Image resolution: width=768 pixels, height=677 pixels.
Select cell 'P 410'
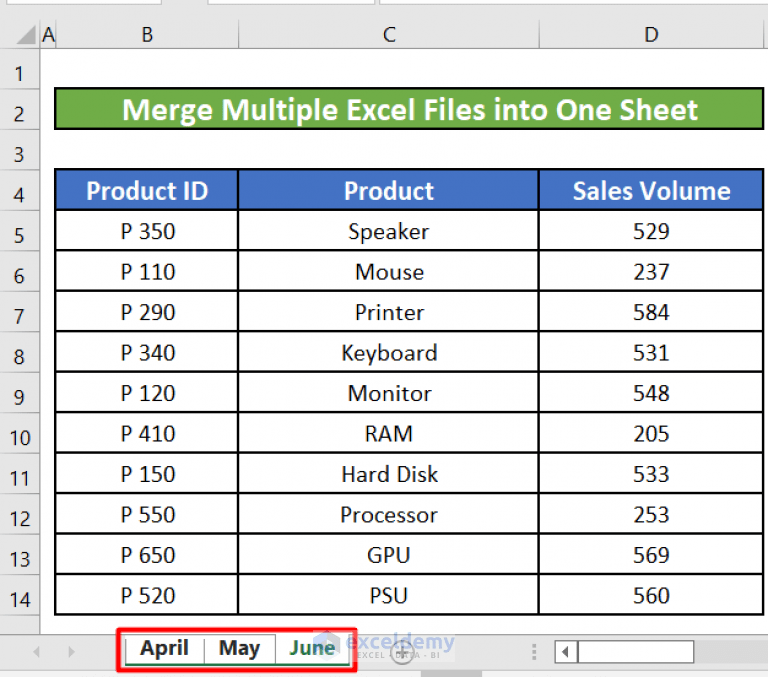coord(147,434)
